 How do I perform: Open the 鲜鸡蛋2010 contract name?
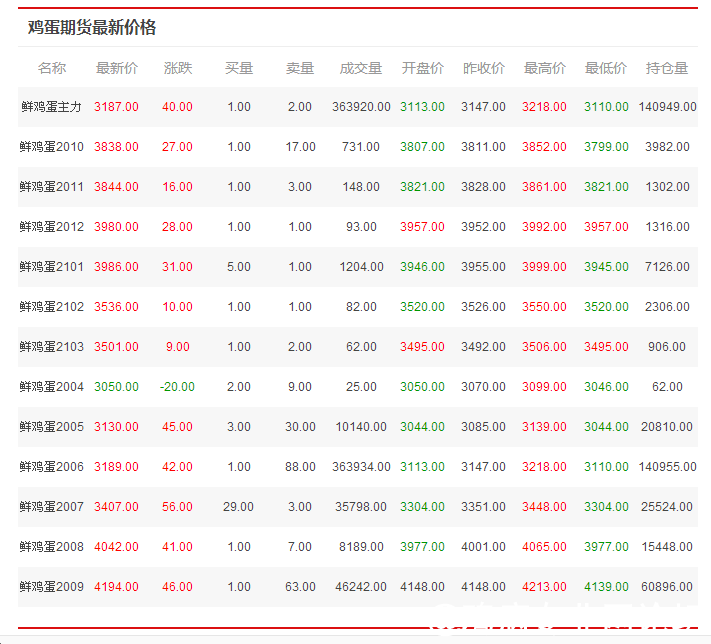coord(52,147)
